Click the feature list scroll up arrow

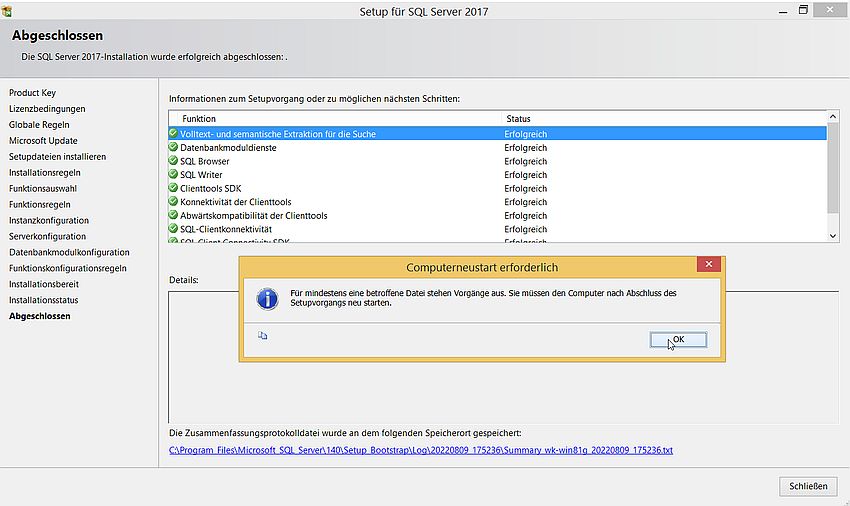(x=833, y=117)
